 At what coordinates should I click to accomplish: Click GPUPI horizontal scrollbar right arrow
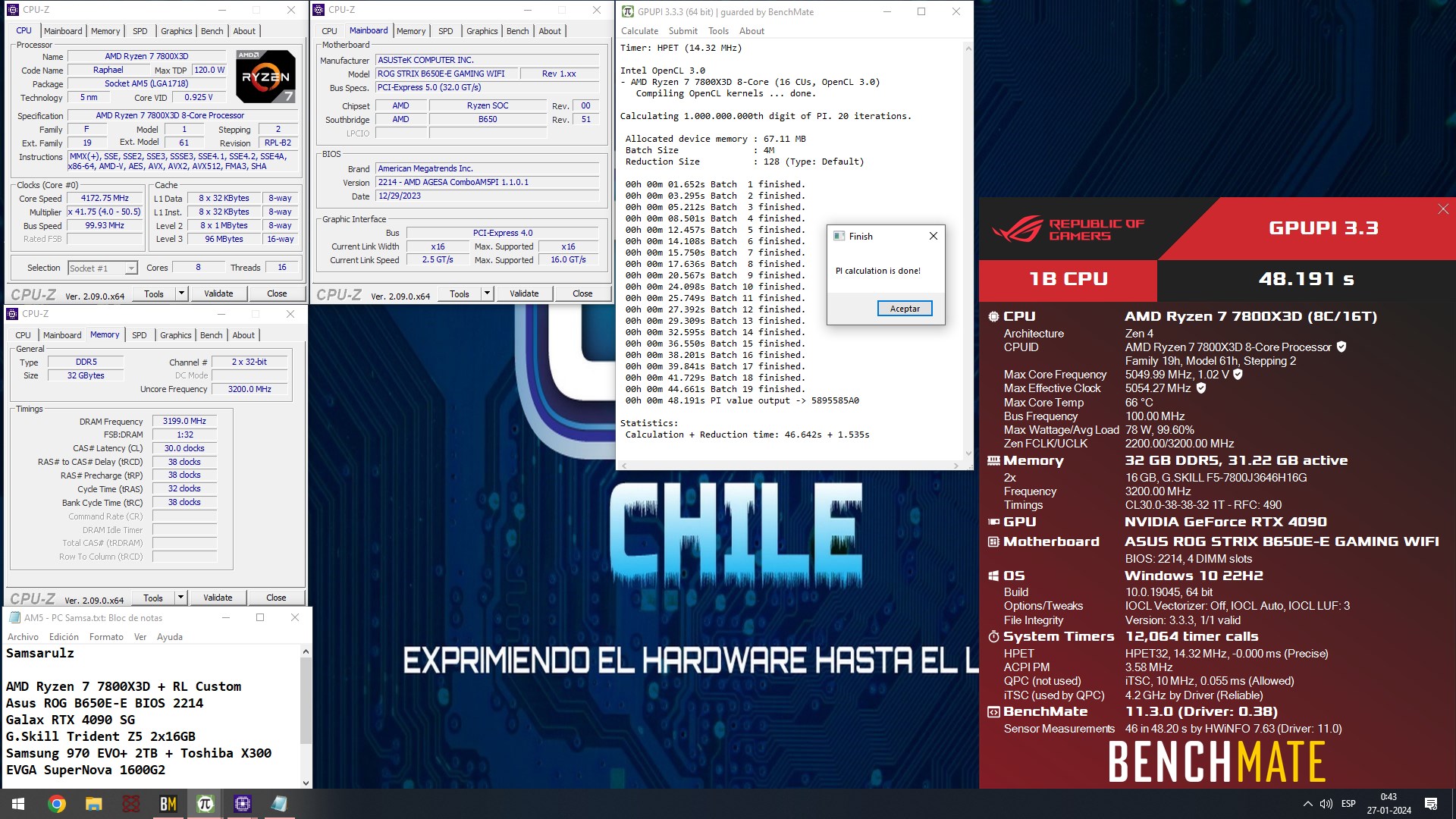[x=955, y=465]
